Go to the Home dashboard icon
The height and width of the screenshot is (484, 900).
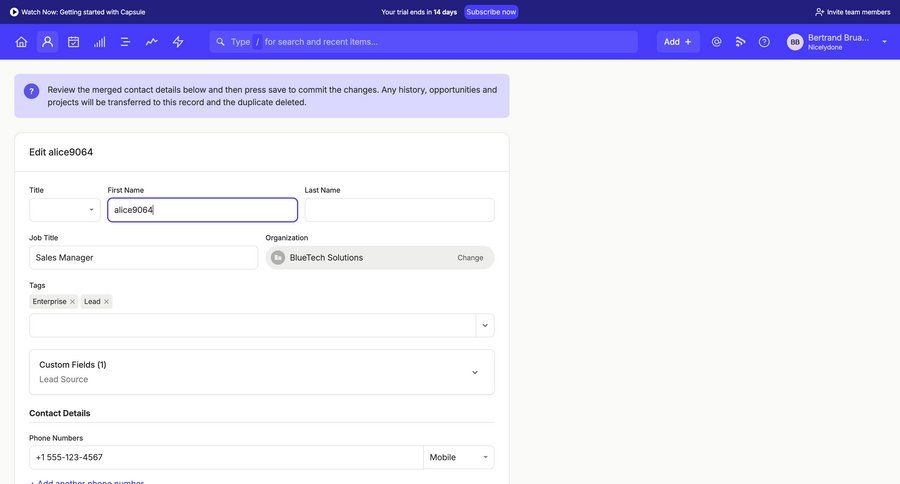pos(21,42)
